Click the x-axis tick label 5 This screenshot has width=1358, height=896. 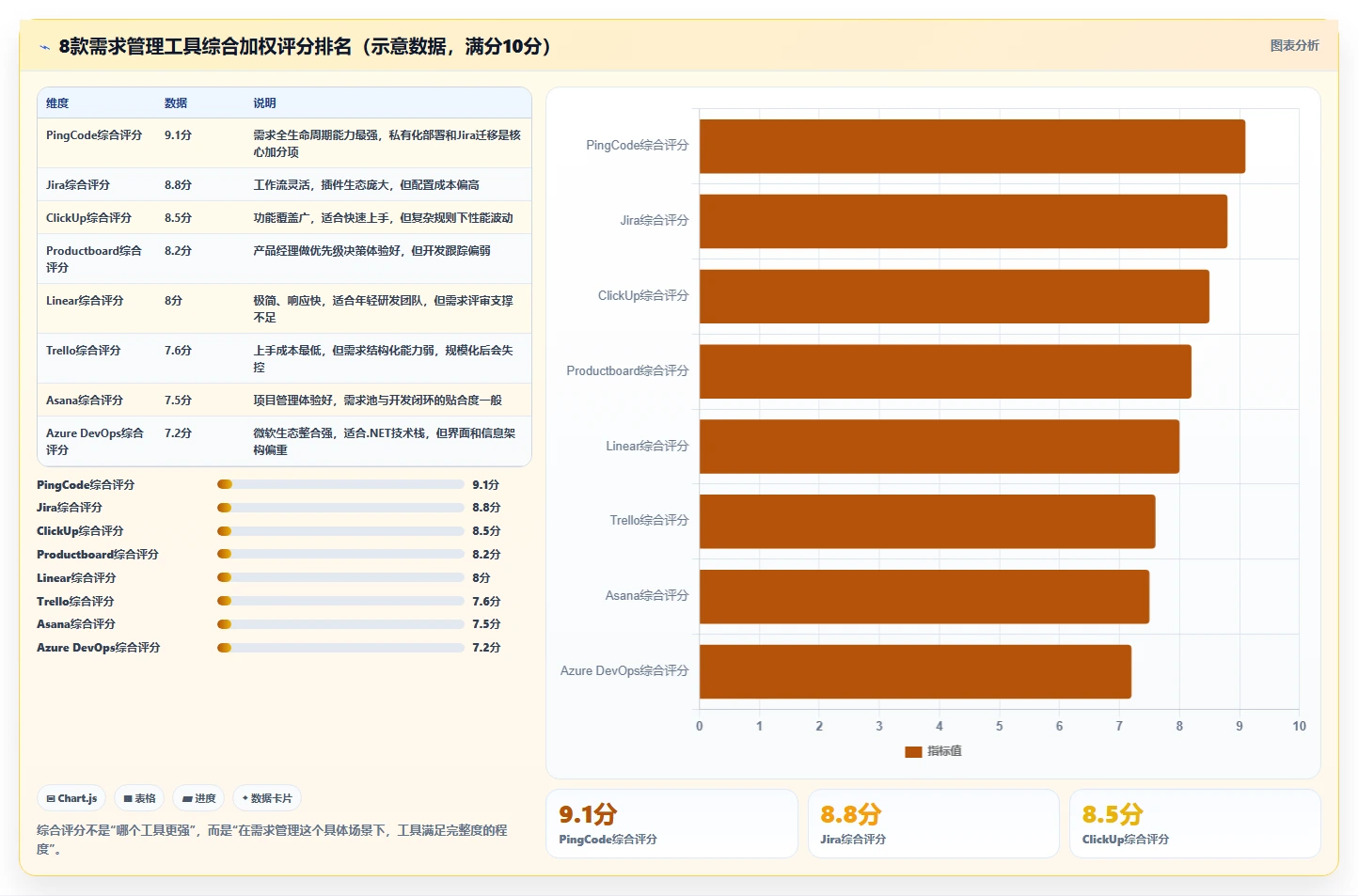pos(999,727)
